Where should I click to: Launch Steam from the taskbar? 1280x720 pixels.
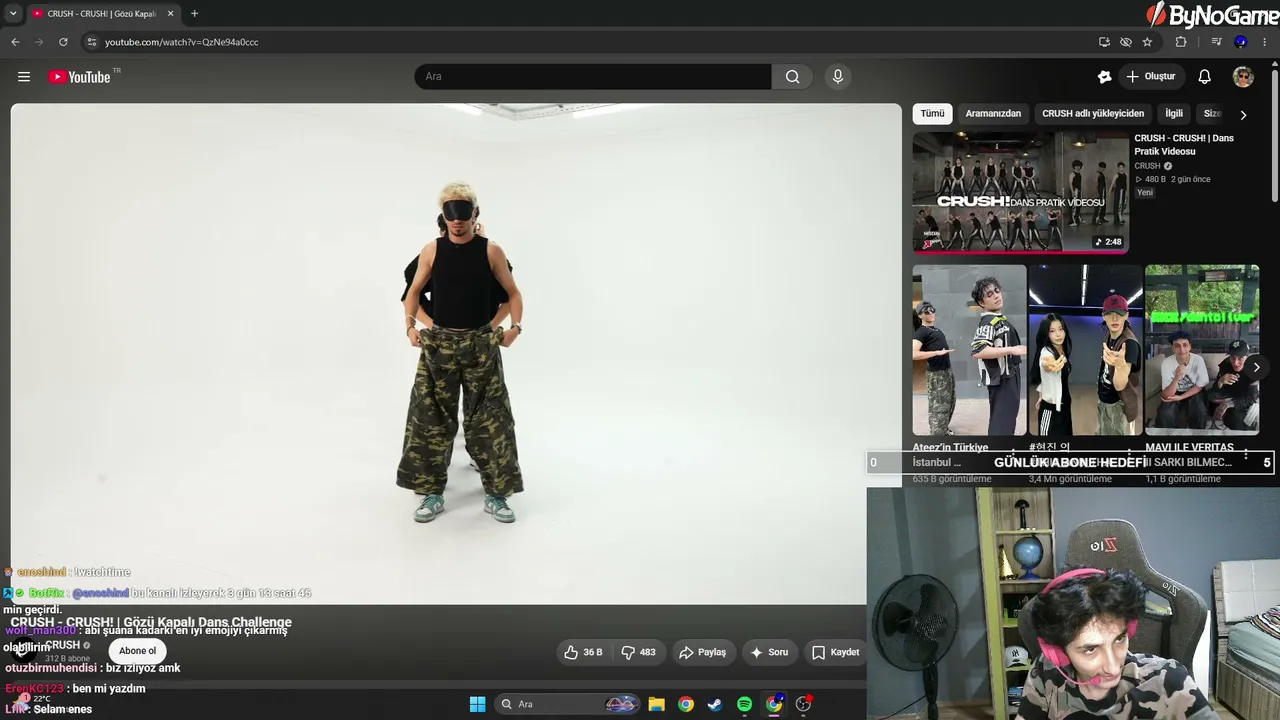tap(715, 704)
